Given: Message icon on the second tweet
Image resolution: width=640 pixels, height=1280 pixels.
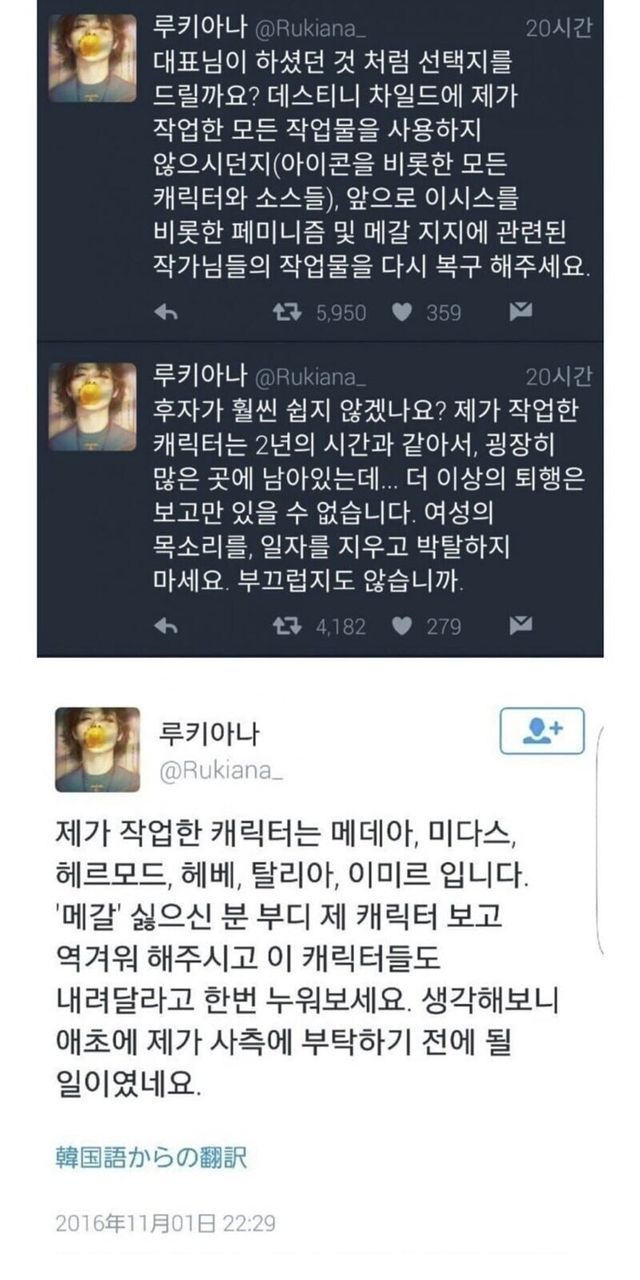Looking at the screenshot, I should pyautogui.click(x=521, y=626).
